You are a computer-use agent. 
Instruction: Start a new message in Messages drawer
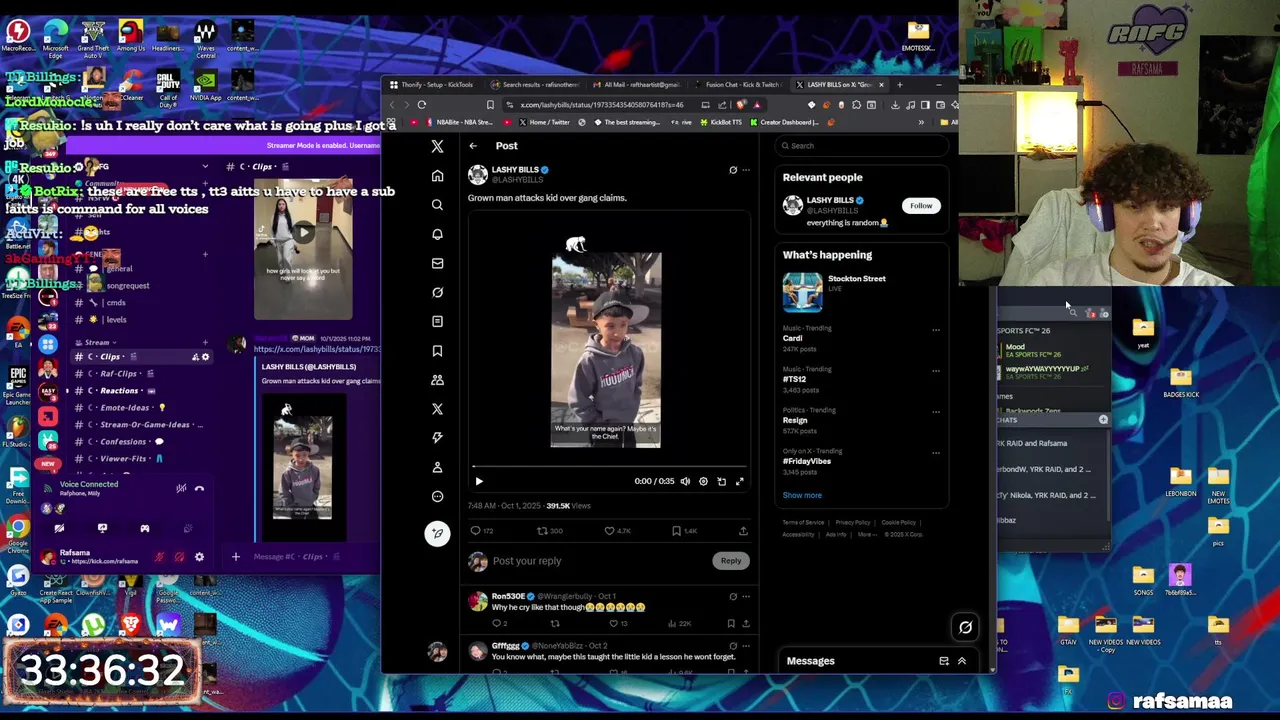pyautogui.click(x=943, y=661)
